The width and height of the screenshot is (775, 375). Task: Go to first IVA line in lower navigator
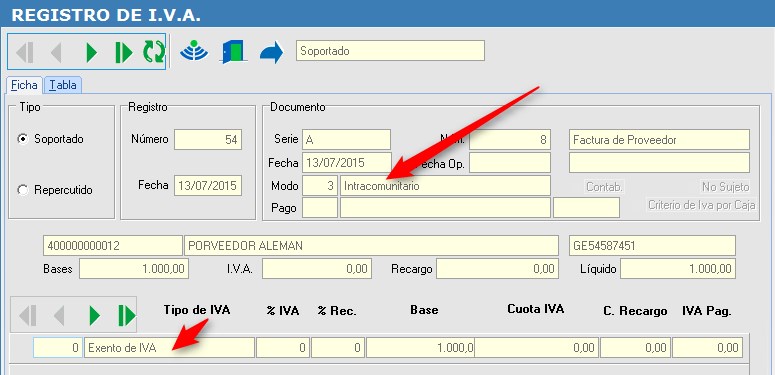tap(27, 315)
